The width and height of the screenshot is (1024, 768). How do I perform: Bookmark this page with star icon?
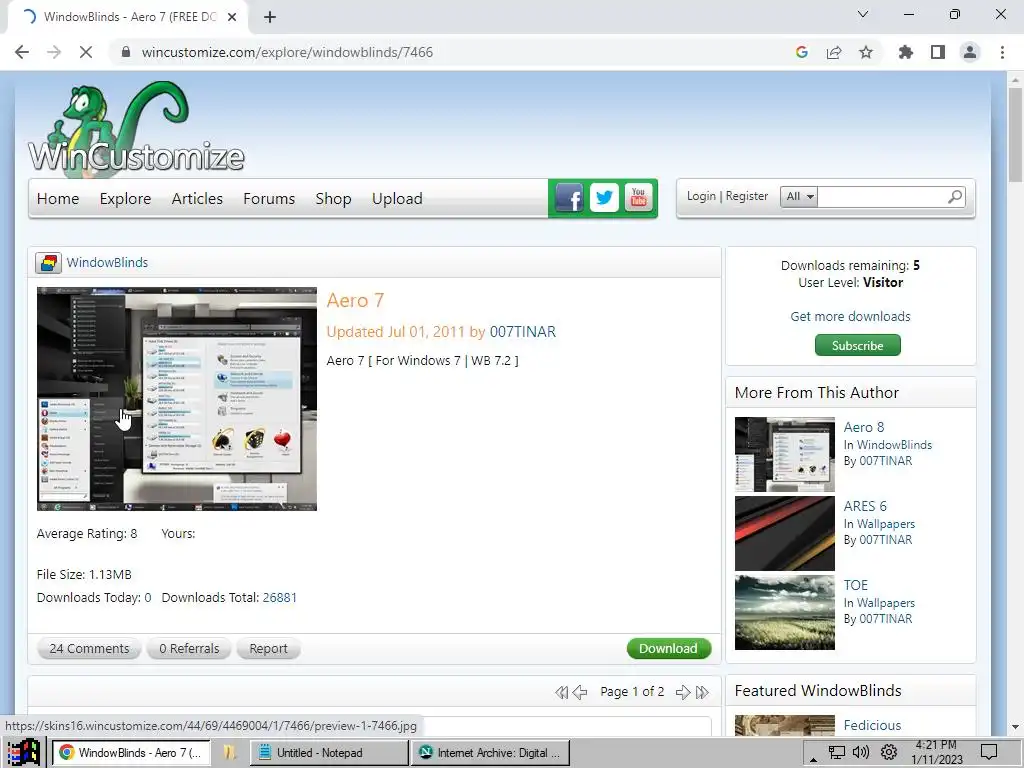click(866, 52)
